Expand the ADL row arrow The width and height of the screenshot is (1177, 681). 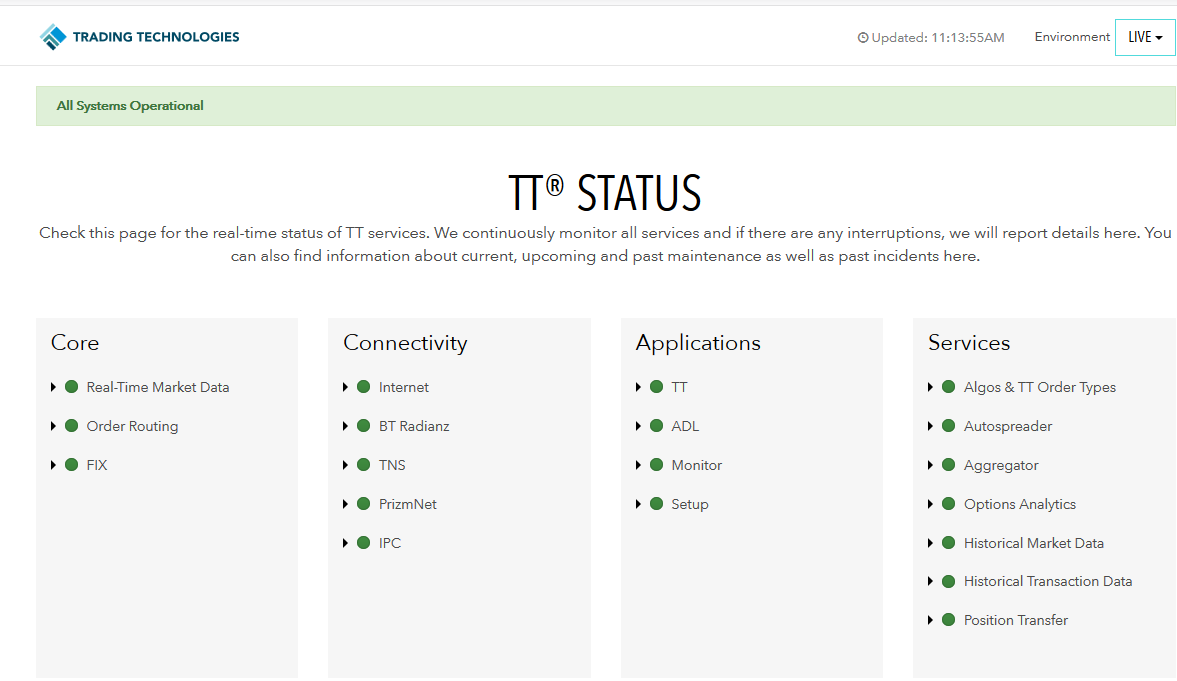pos(638,426)
